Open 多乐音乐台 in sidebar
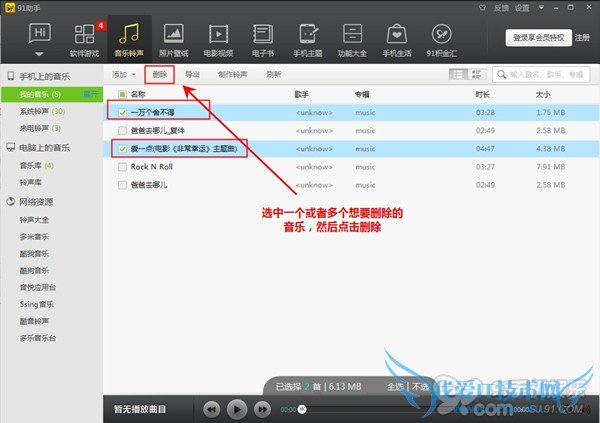 [38, 338]
